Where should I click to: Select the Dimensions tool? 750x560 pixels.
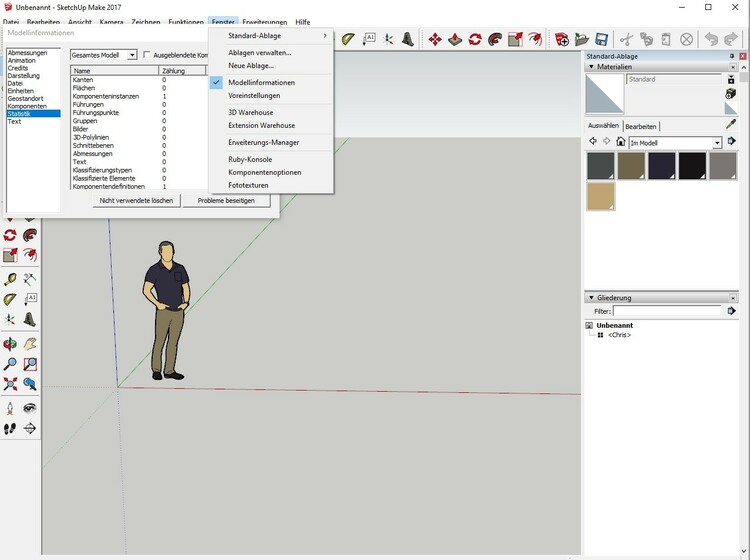click(x=30, y=279)
